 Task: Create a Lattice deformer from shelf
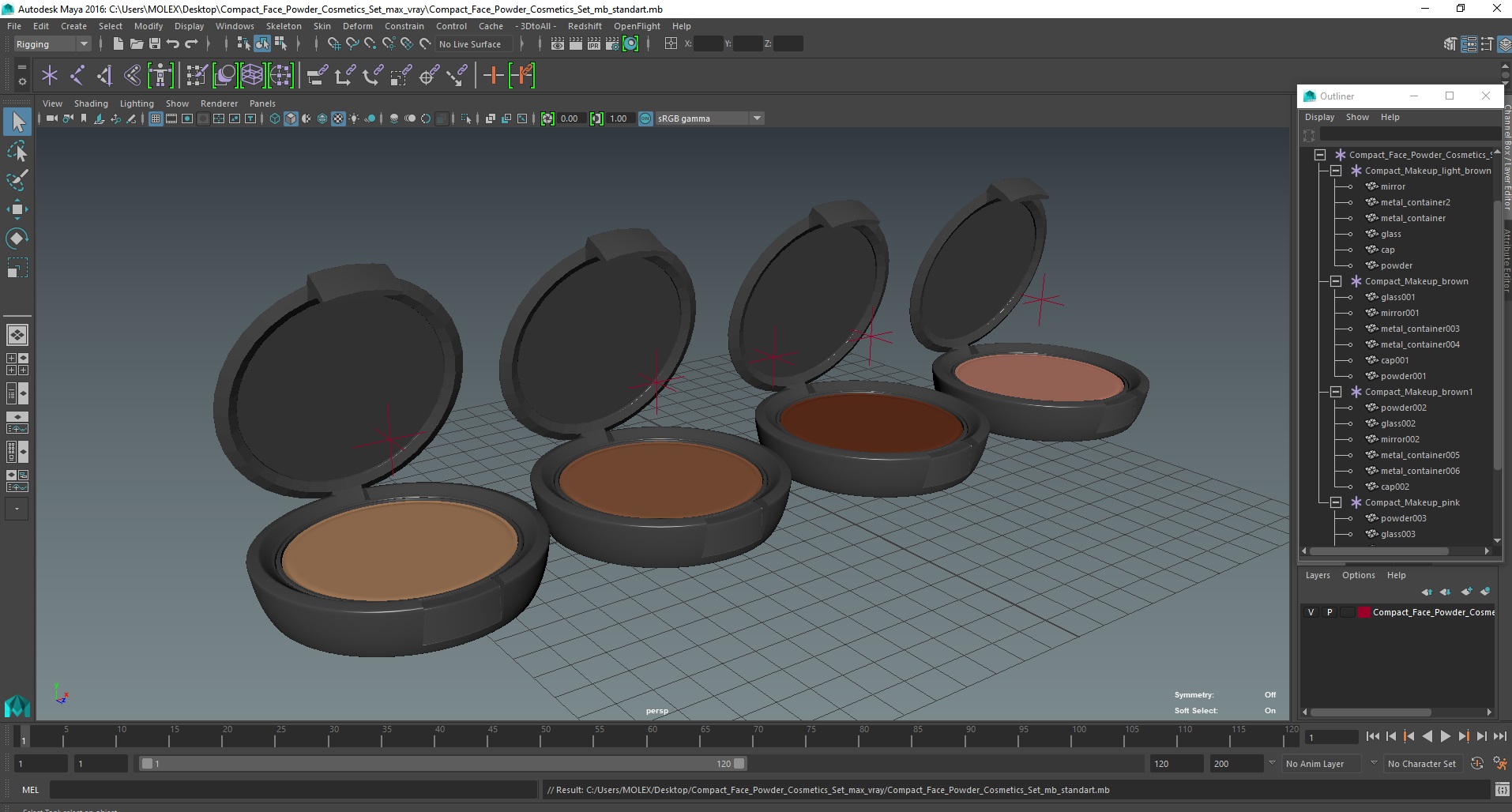point(252,76)
